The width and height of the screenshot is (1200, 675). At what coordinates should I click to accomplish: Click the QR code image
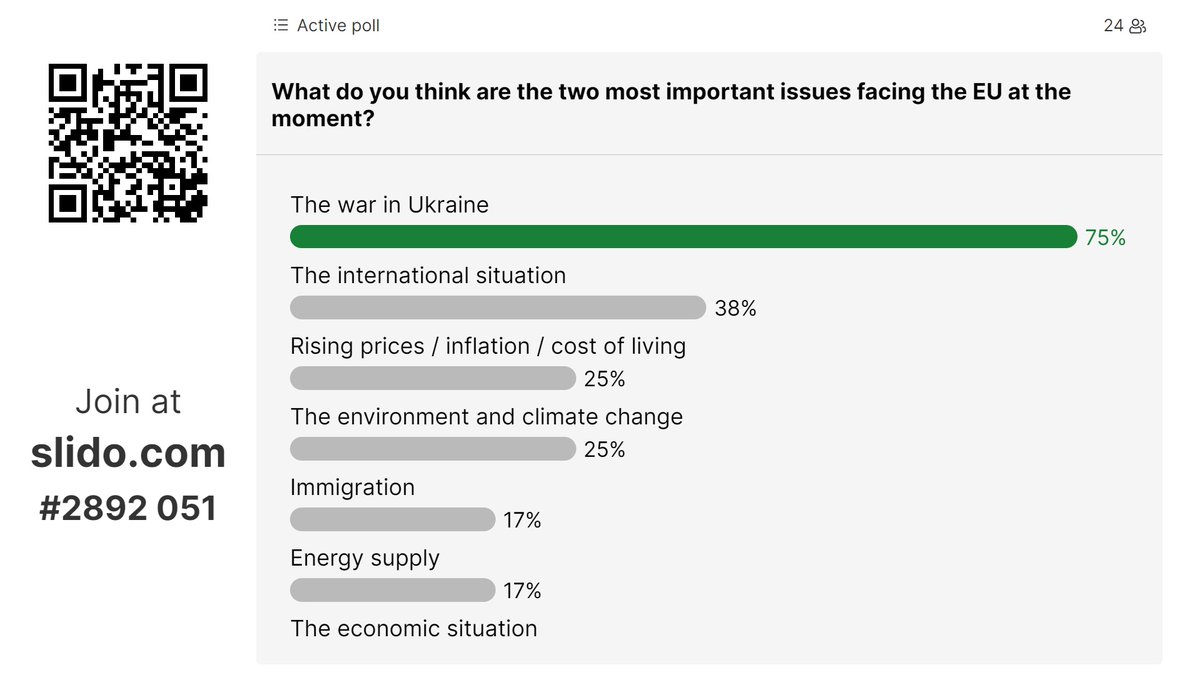(x=128, y=143)
